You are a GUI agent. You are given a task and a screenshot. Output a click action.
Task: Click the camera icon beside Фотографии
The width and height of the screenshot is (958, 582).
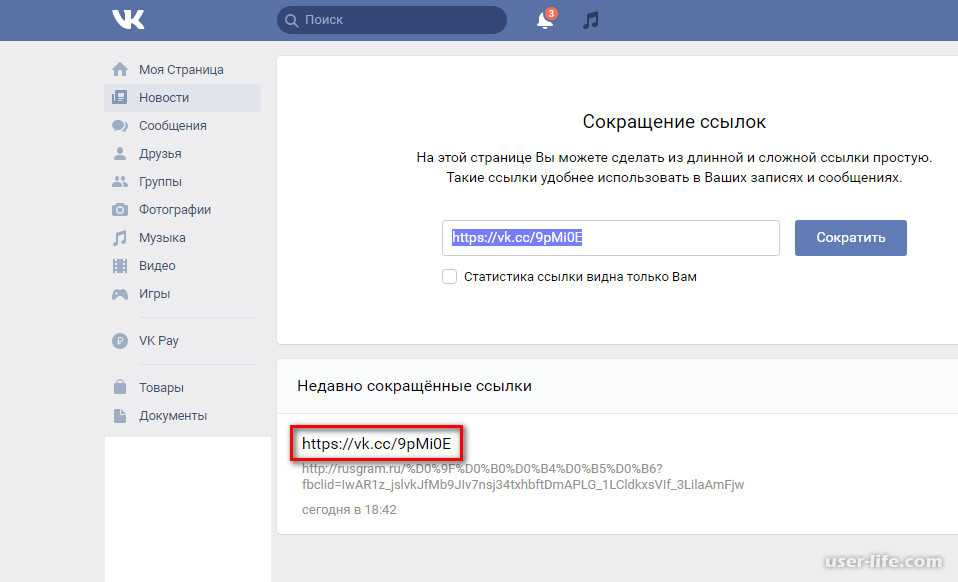120,210
